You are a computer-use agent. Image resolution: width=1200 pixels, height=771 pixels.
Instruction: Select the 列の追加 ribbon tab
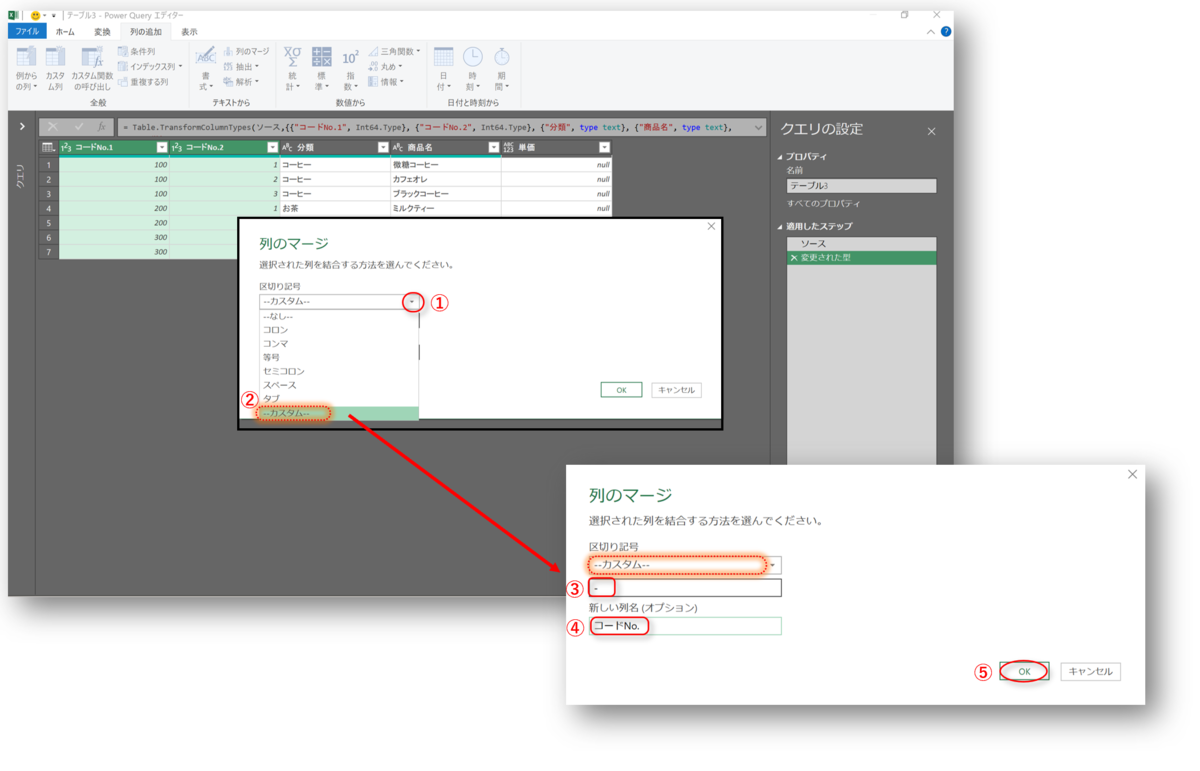click(x=146, y=32)
